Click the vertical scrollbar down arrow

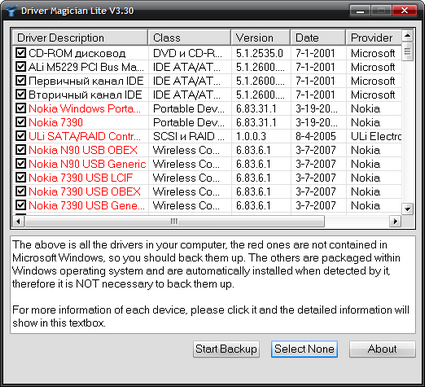tap(407, 209)
